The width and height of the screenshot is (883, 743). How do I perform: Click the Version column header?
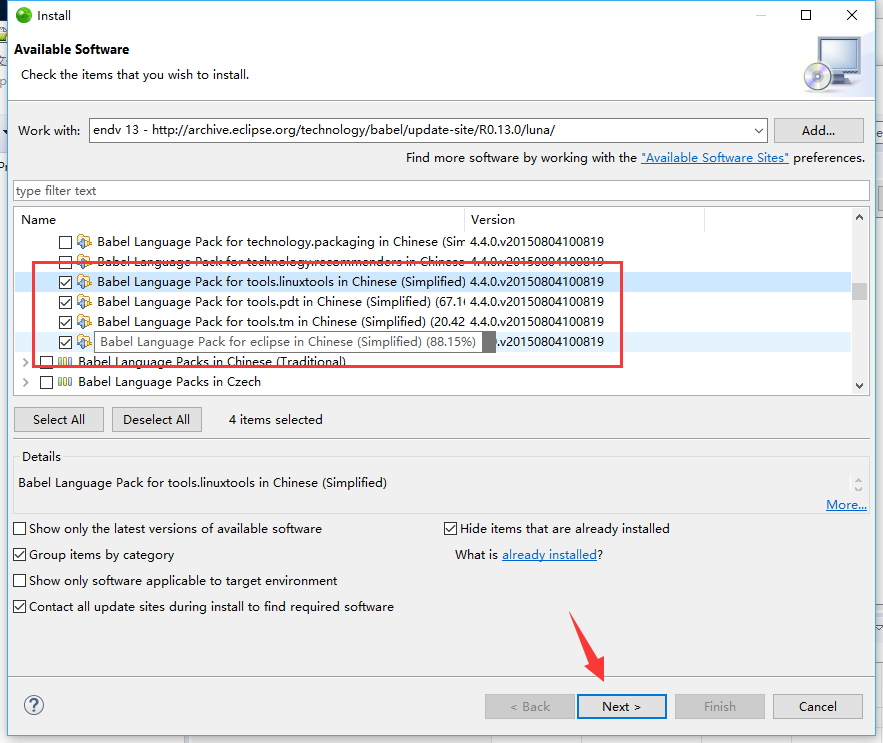click(x=584, y=220)
